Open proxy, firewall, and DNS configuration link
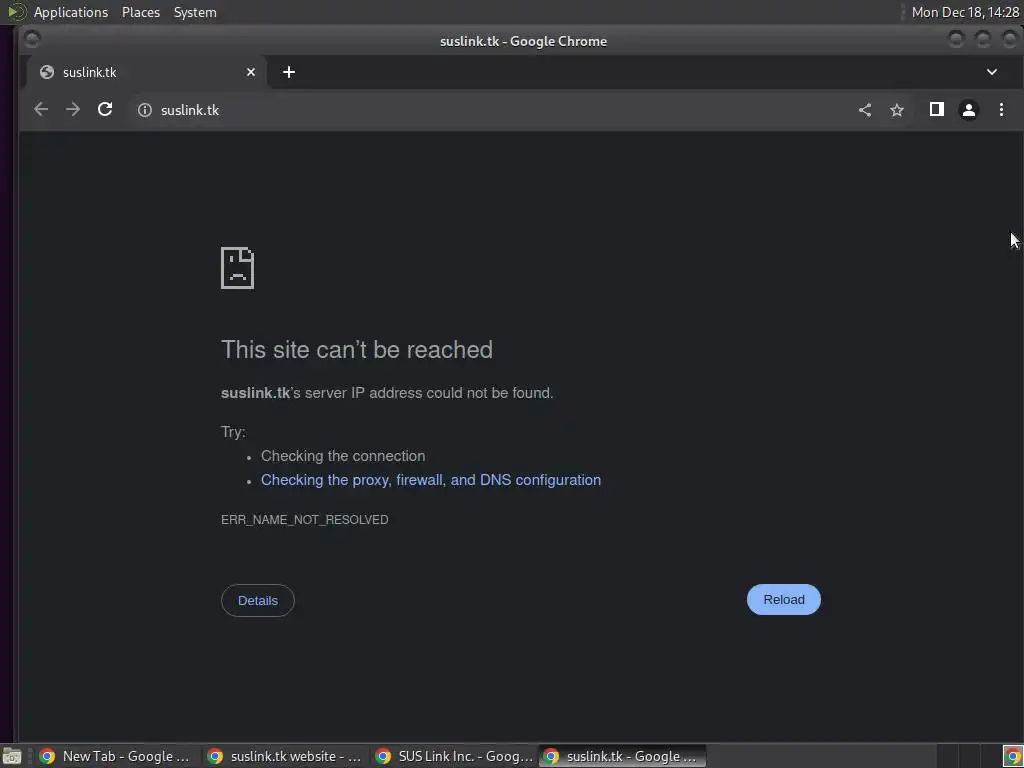This screenshot has width=1024, height=768. coord(431,480)
